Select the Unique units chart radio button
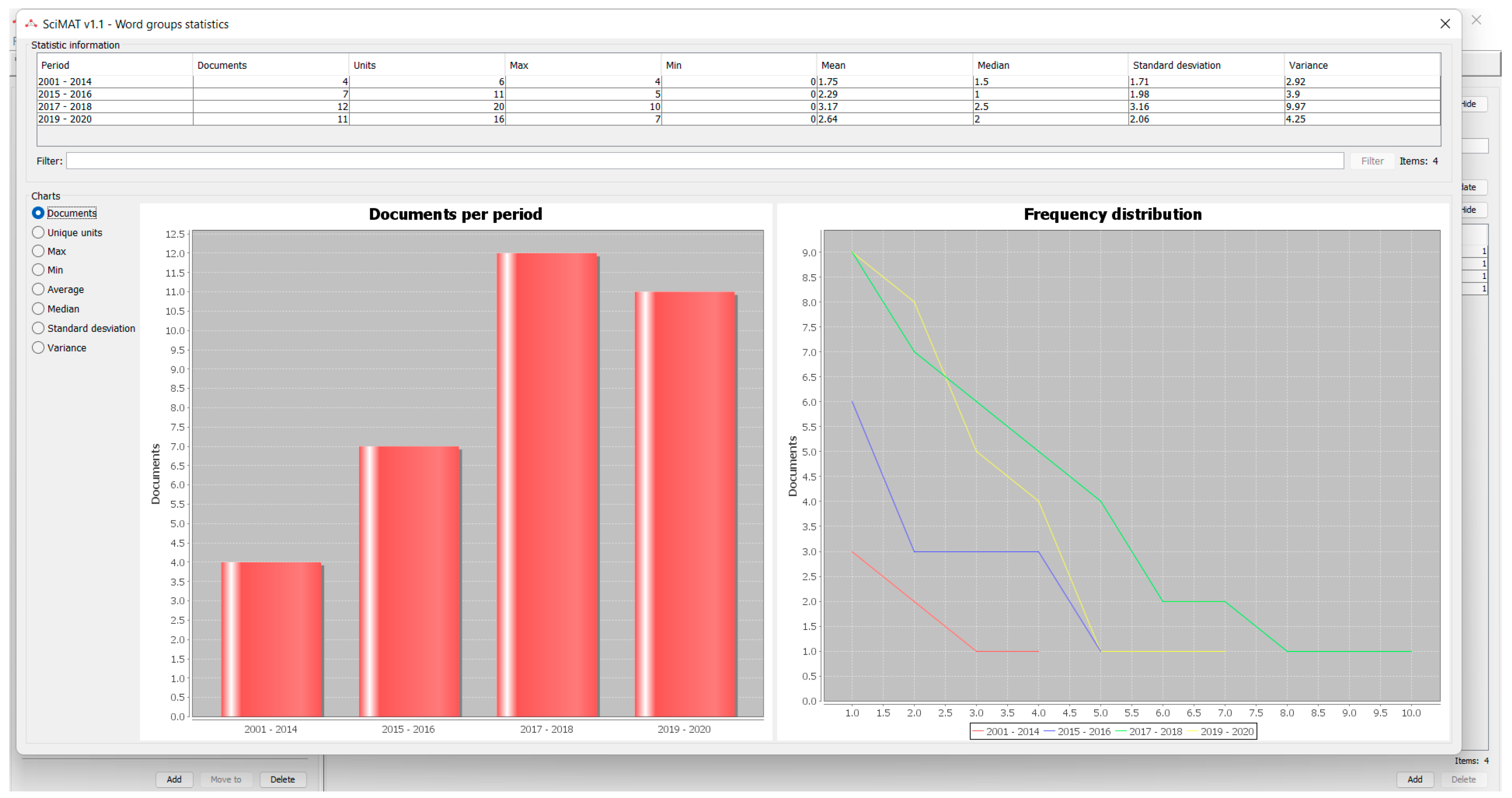Screen dimensions: 1512x798 click(x=38, y=233)
